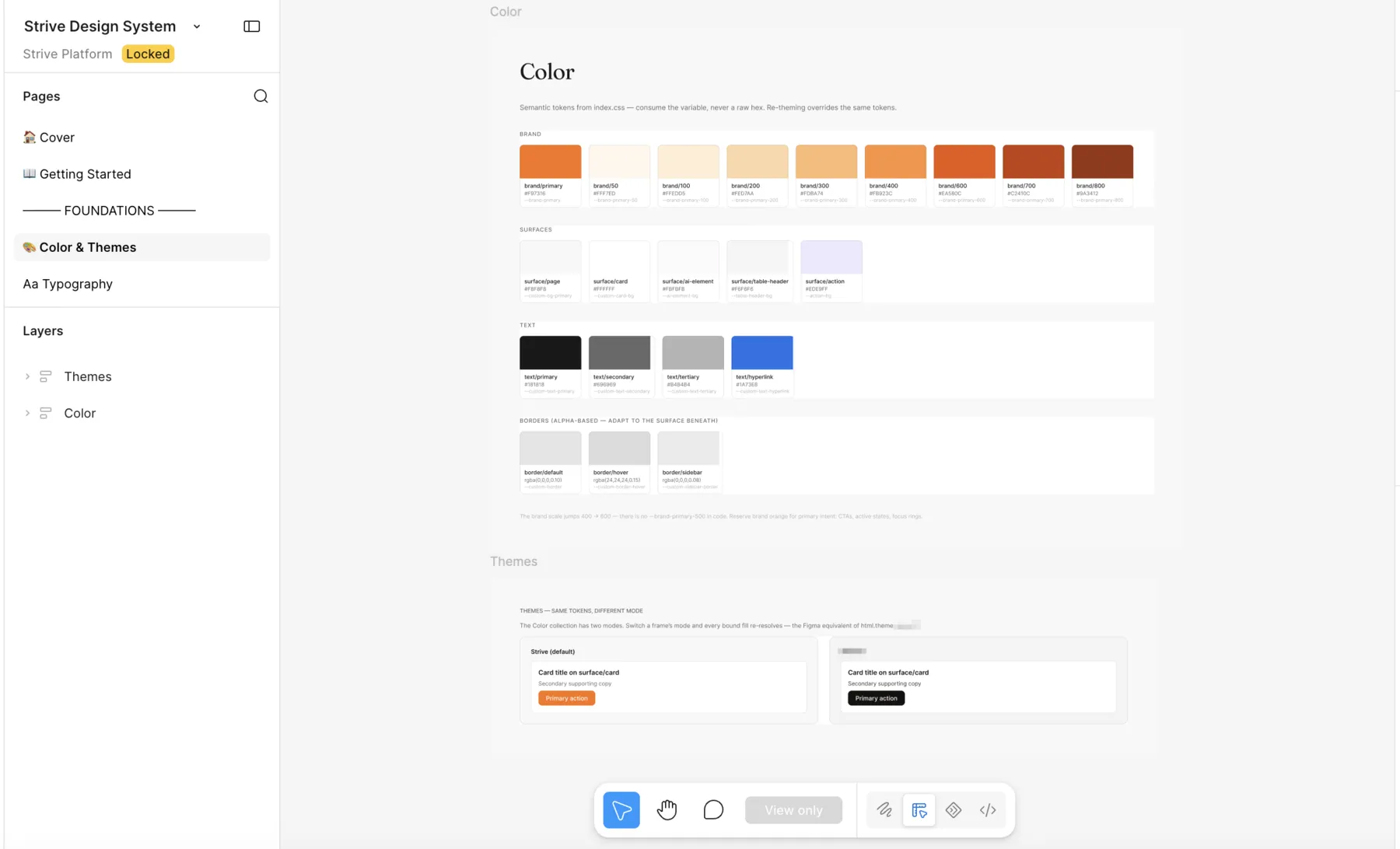Select the Move cursor tool

coord(621,810)
